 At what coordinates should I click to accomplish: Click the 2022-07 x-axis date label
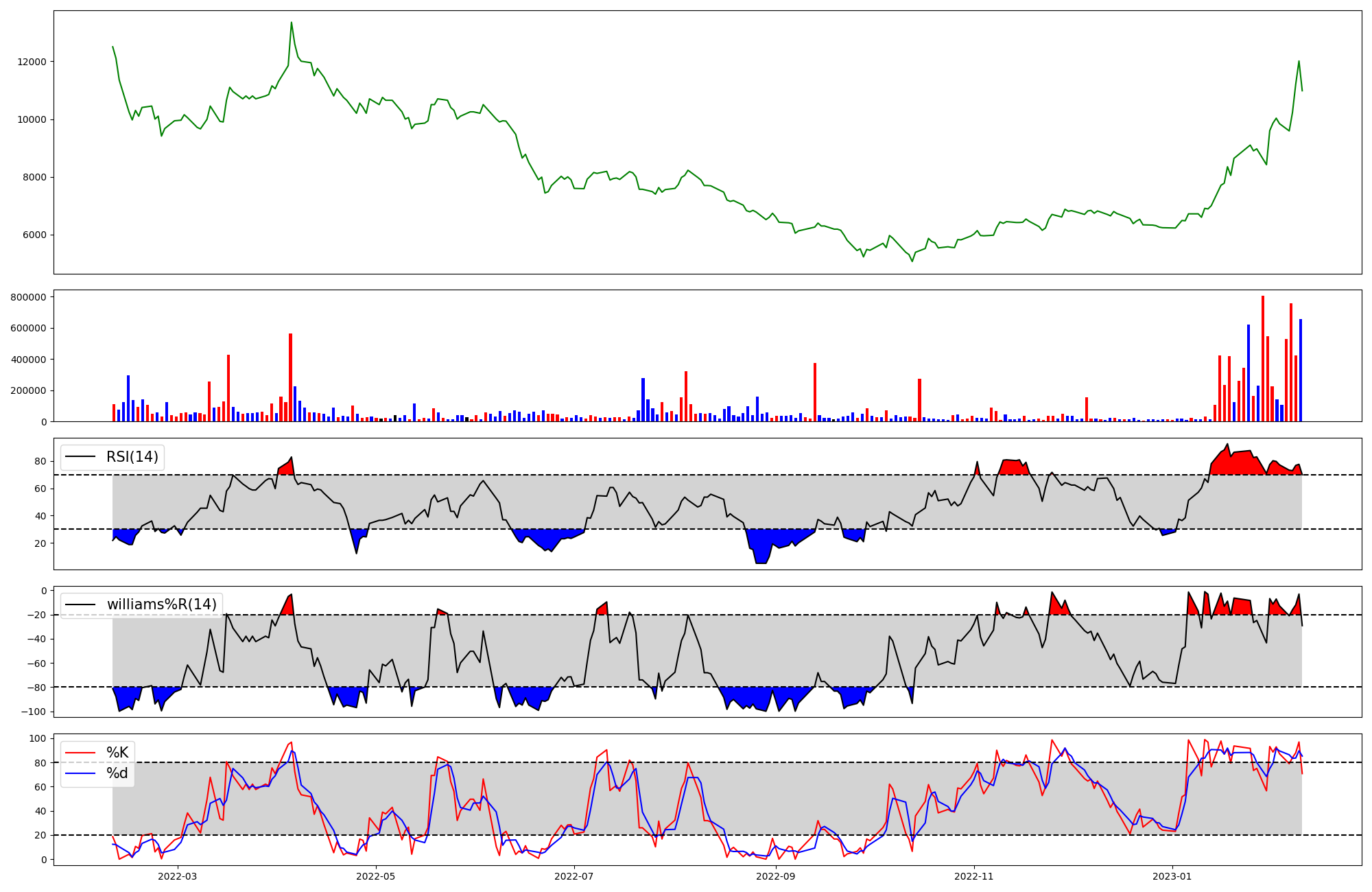tap(573, 876)
